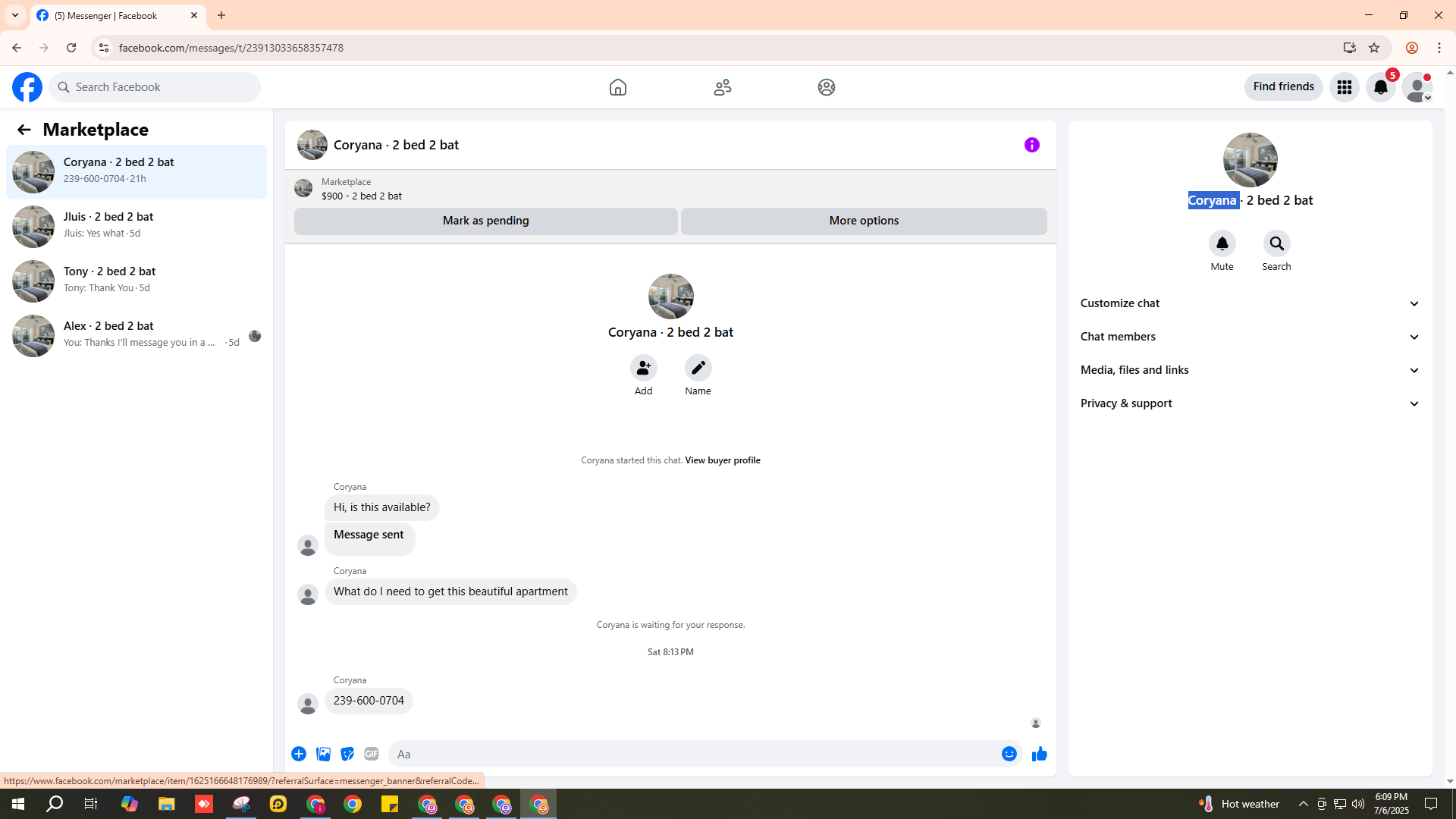This screenshot has width=1456, height=819.
Task: Open the Marketplace $900 listing banner
Action: (670, 188)
